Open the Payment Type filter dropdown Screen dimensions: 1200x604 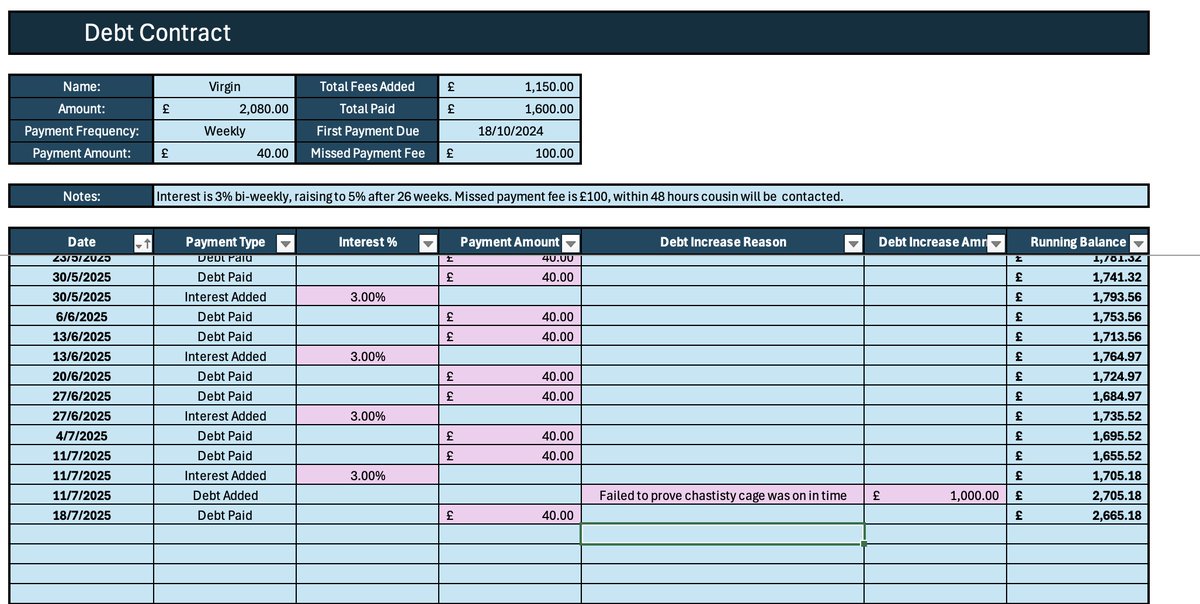pyautogui.click(x=285, y=243)
